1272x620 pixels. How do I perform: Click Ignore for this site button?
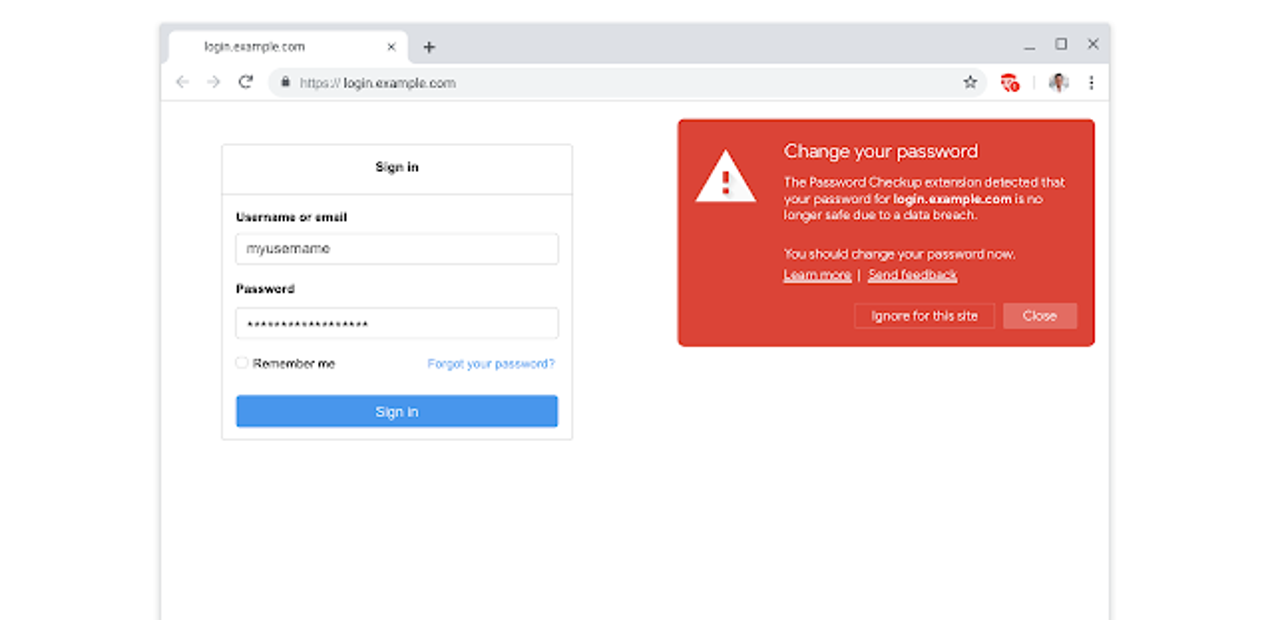click(924, 316)
